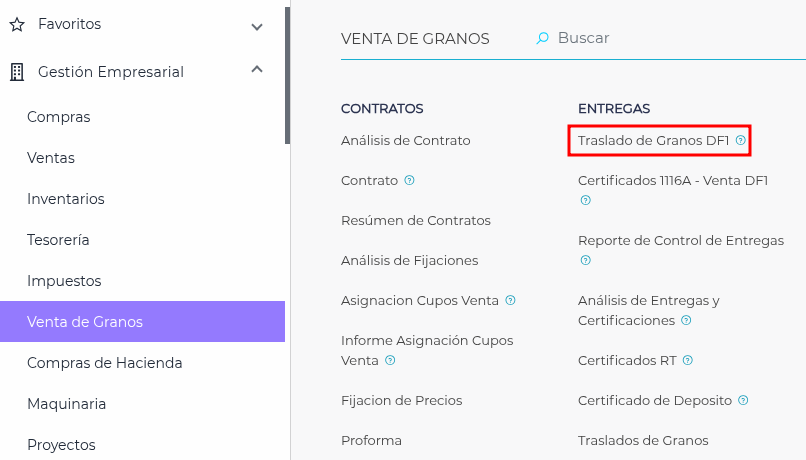Click the Fijacion de Precios link
Image resolution: width=806 pixels, height=460 pixels.
(x=401, y=400)
